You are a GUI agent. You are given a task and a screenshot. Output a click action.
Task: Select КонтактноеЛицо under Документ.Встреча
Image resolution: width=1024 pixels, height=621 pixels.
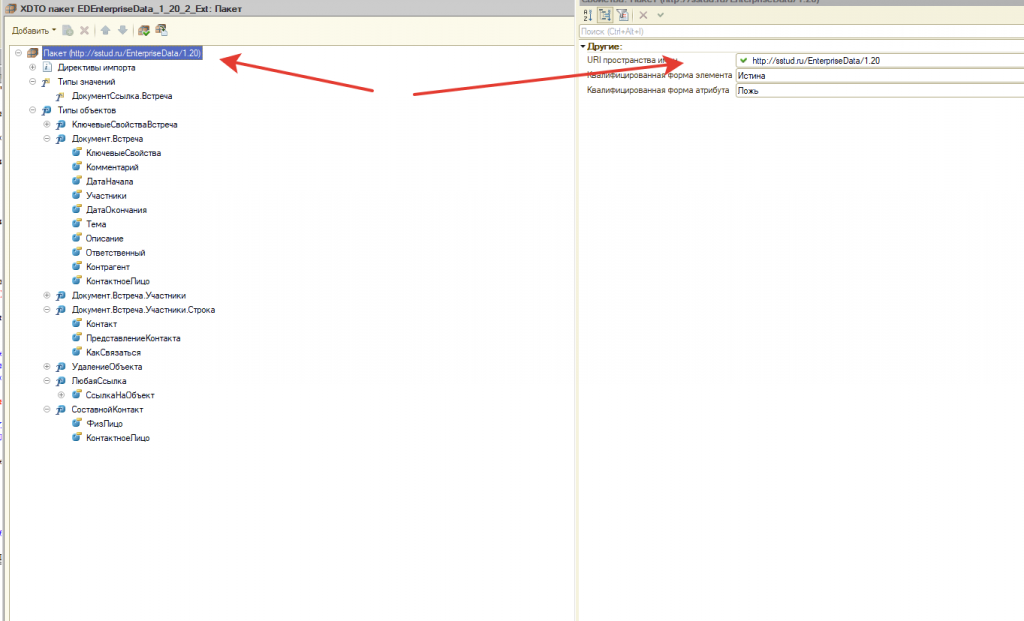point(118,281)
